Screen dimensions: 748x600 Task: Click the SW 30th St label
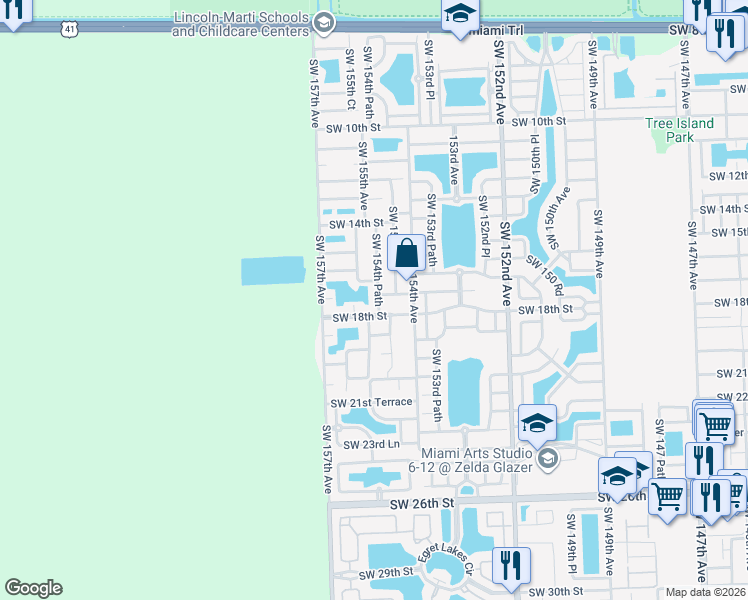tap(556, 592)
